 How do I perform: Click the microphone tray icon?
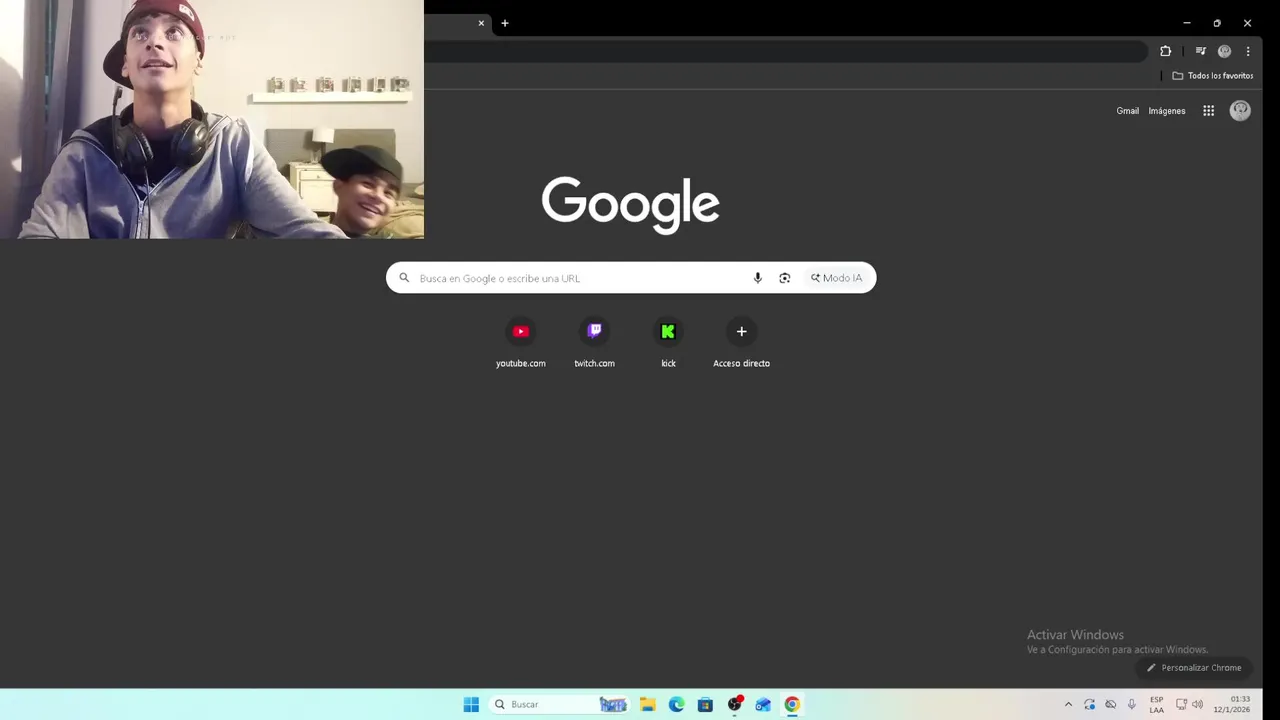pyautogui.click(x=1131, y=704)
